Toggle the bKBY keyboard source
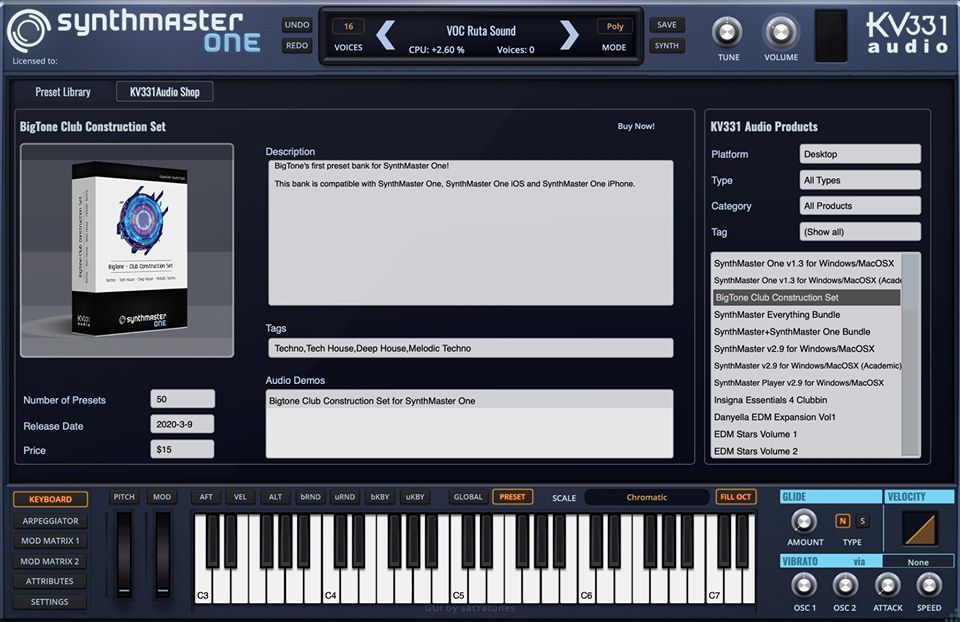 (380, 496)
